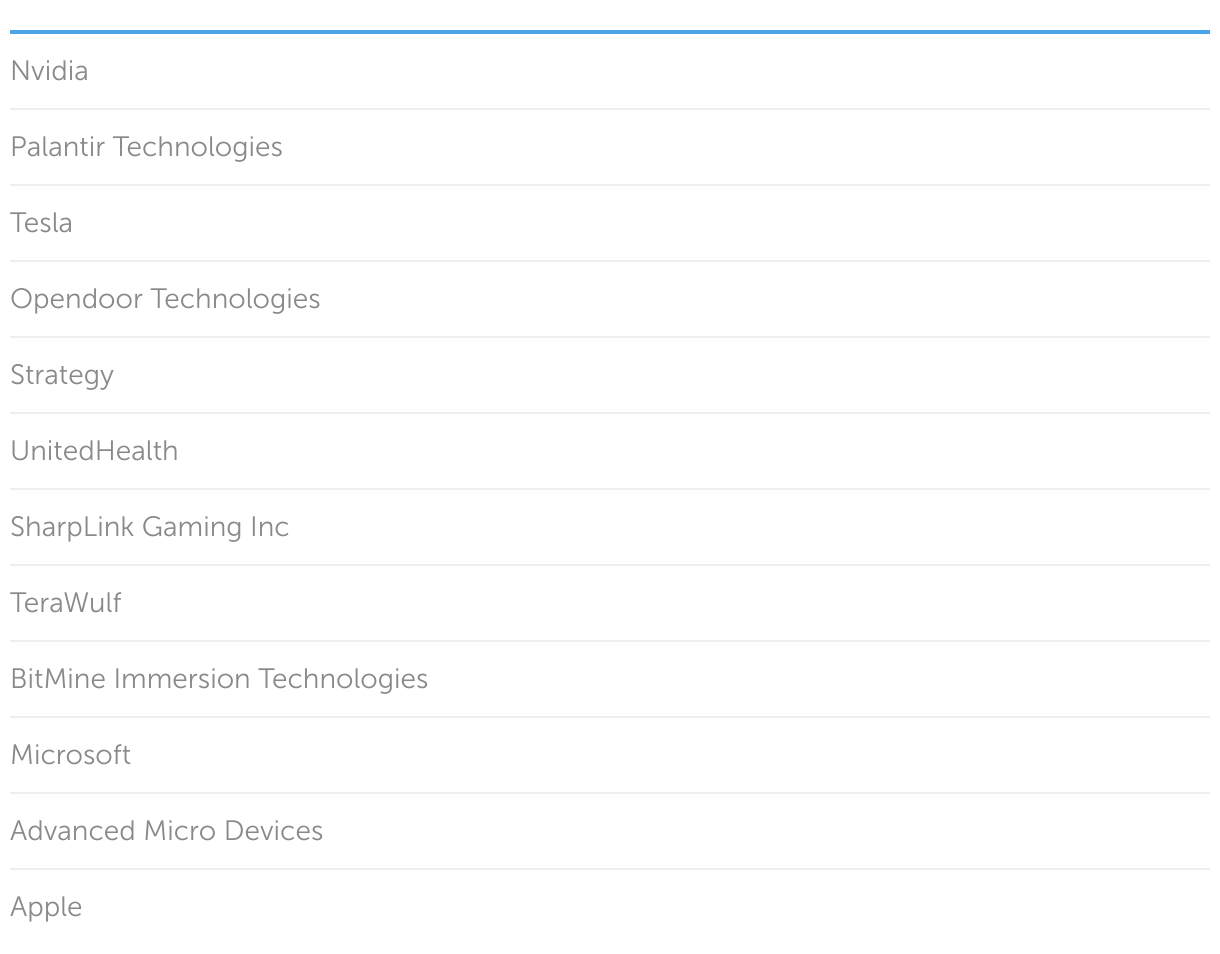Open the Apple list item
This screenshot has width=1220, height=954.
point(46,907)
